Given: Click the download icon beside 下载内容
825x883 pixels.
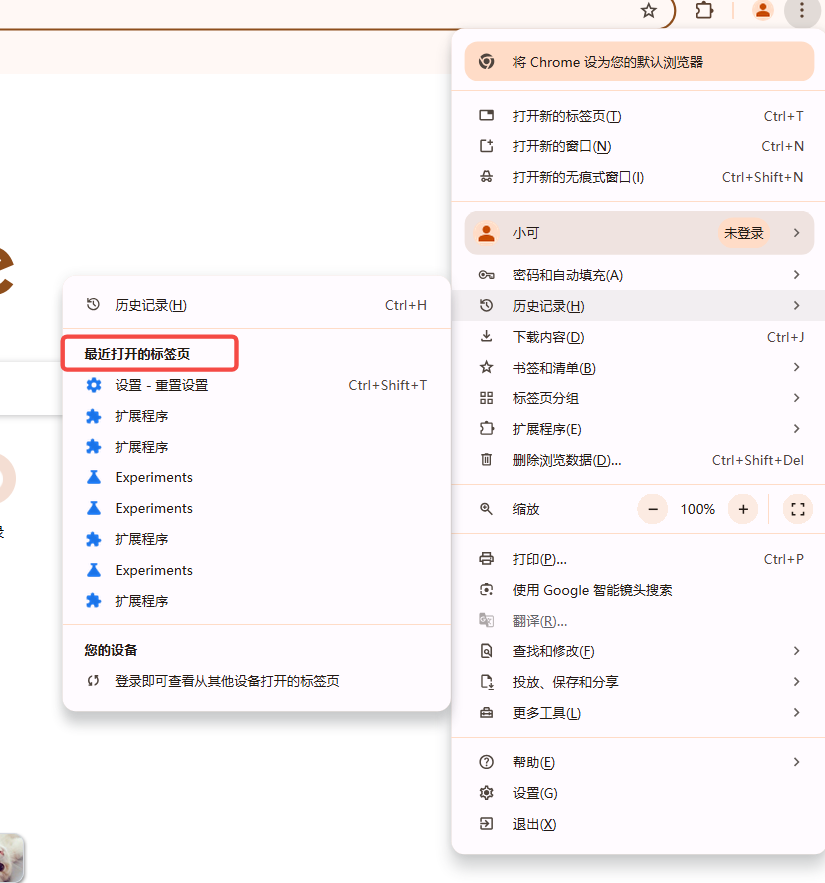Looking at the screenshot, I should point(487,337).
